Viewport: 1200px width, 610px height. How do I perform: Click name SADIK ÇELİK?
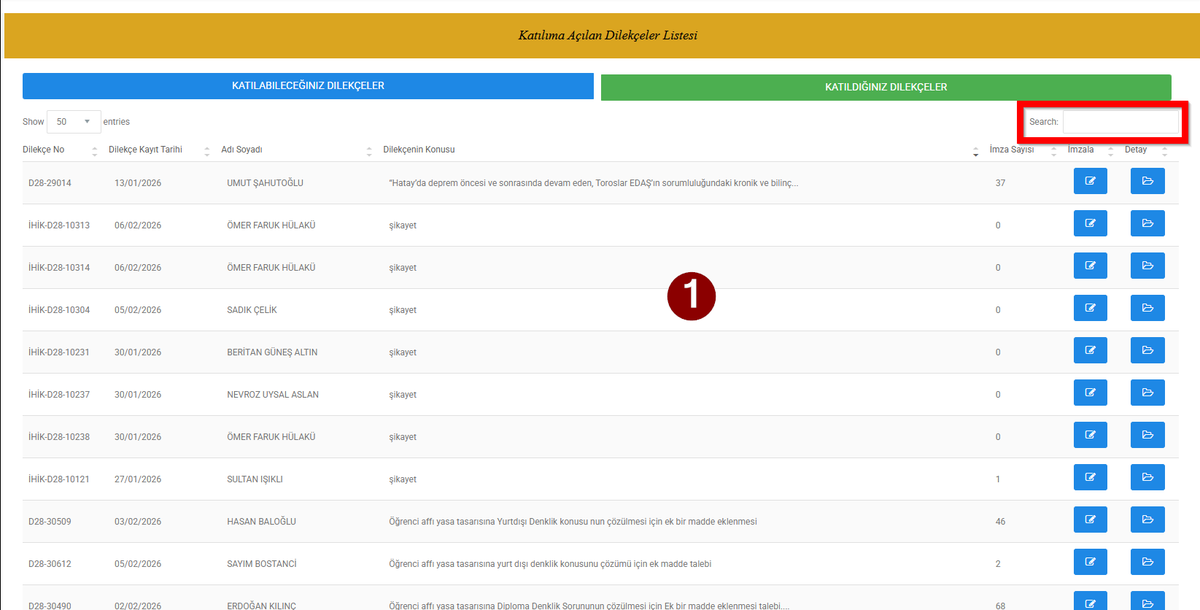252,310
